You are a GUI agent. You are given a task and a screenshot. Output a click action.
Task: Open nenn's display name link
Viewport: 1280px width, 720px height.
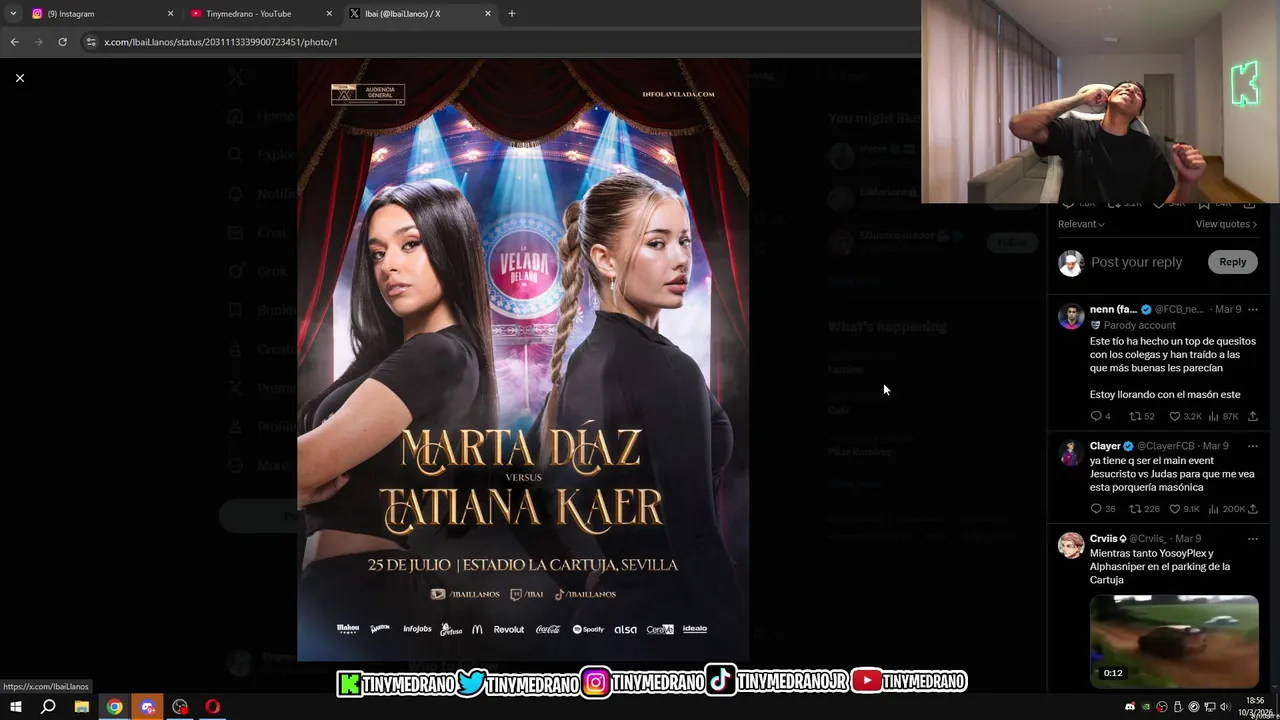1113,310
